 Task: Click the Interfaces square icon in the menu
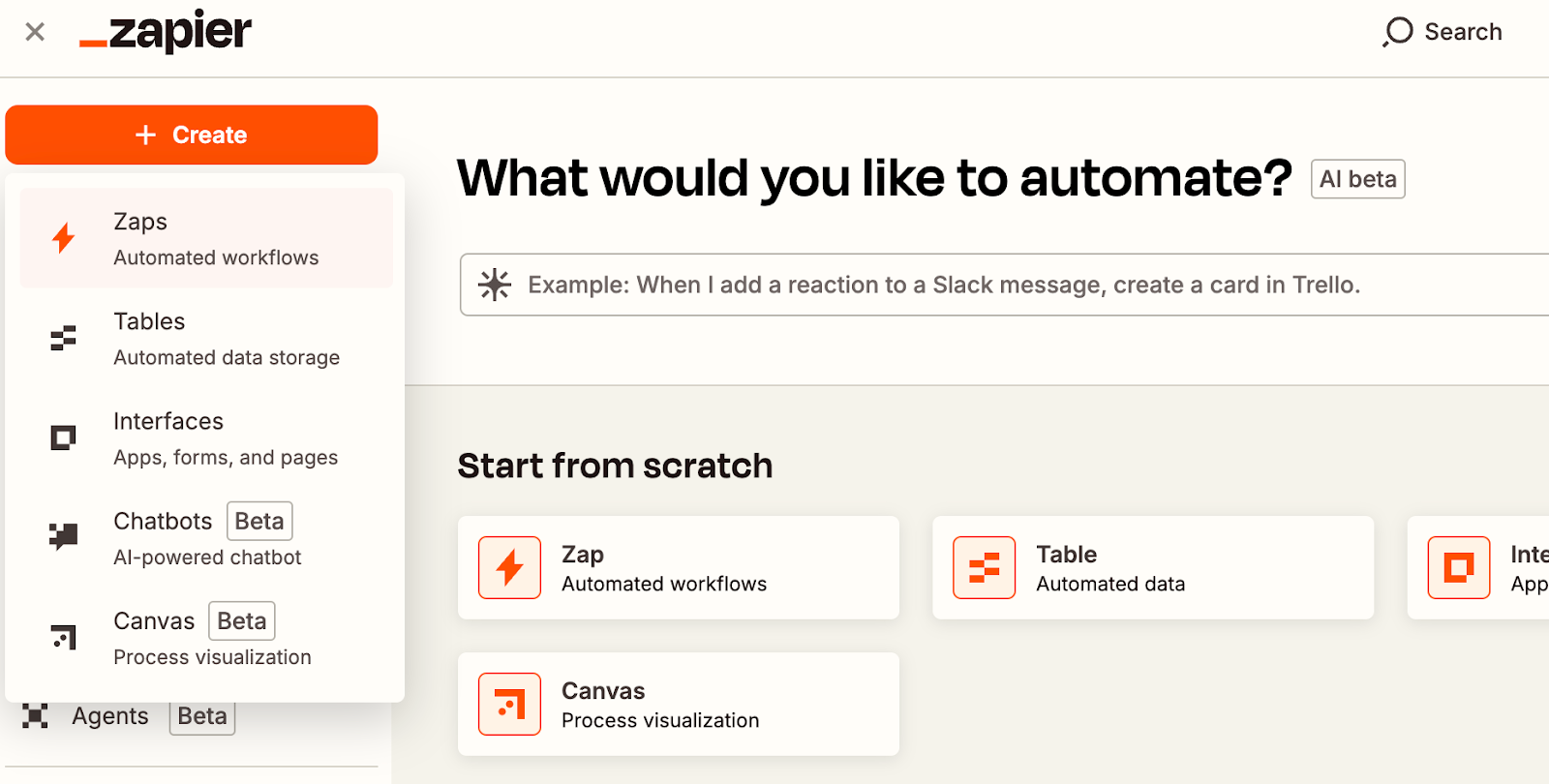pos(64,438)
